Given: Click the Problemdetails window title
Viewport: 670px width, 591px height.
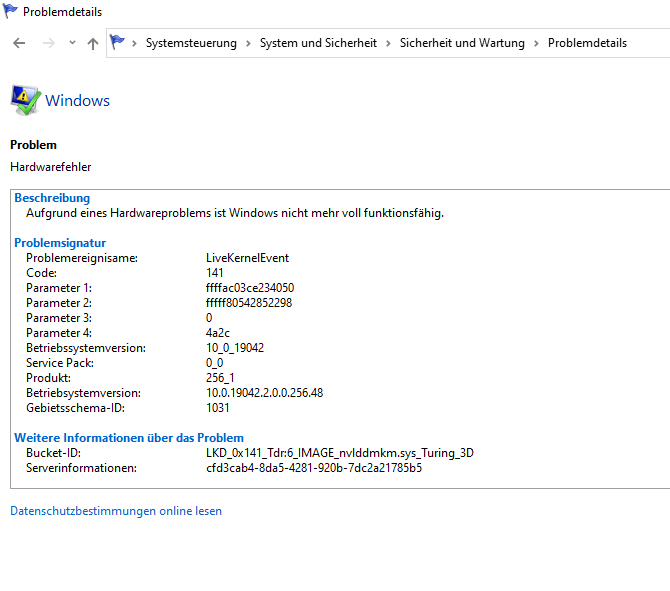Looking at the screenshot, I should 62,12.
